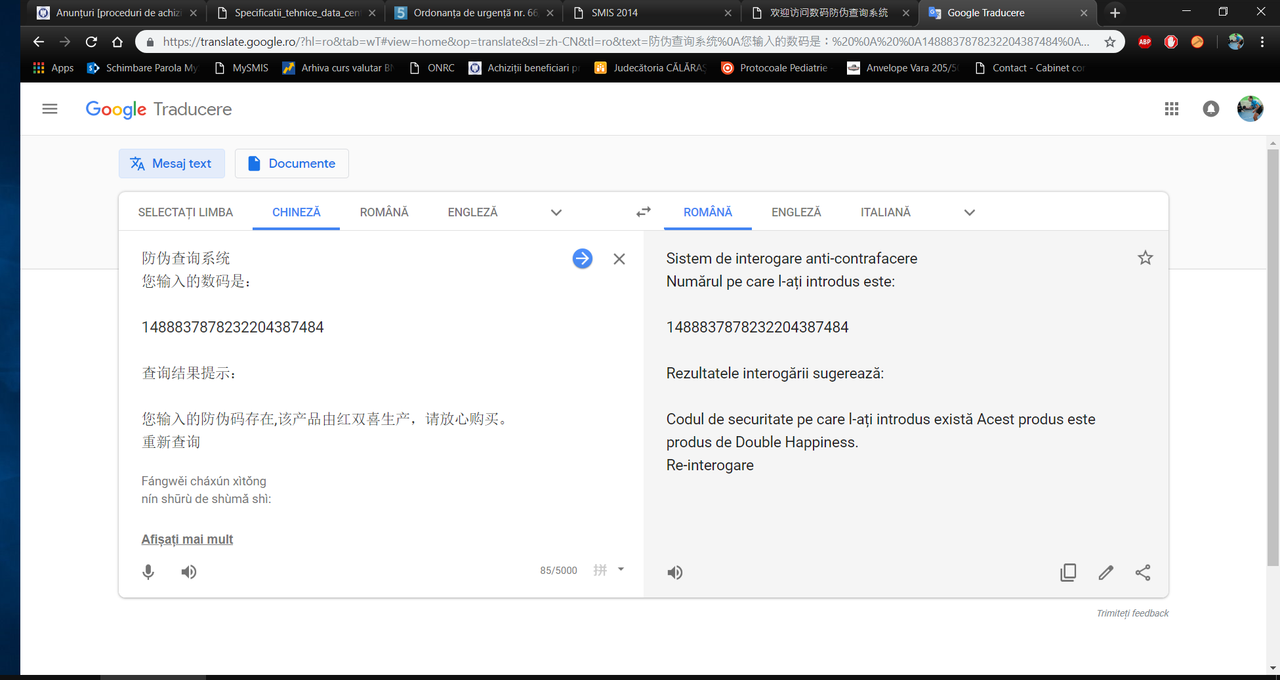This screenshot has width=1280, height=680.
Task: Go to browser home page
Action: click(x=117, y=42)
